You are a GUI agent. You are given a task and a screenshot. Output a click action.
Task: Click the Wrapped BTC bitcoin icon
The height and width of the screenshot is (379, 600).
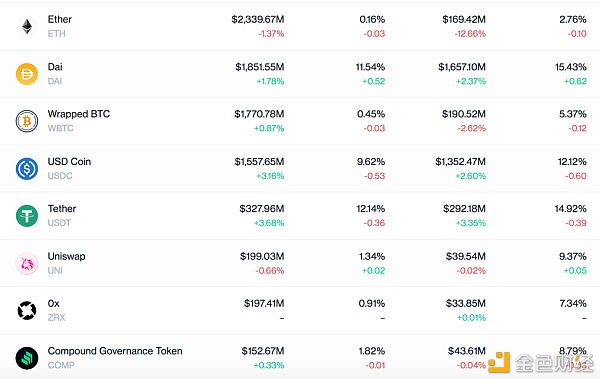(27, 121)
